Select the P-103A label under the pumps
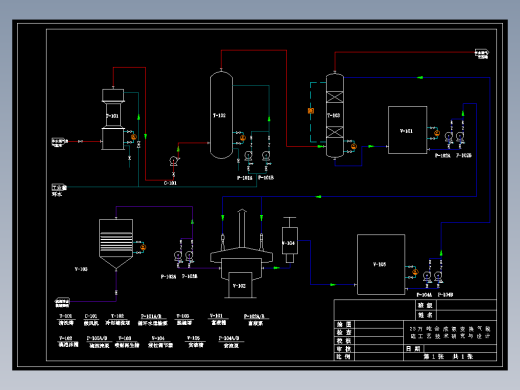Viewport: 520px width, 390px height. pos(168,277)
